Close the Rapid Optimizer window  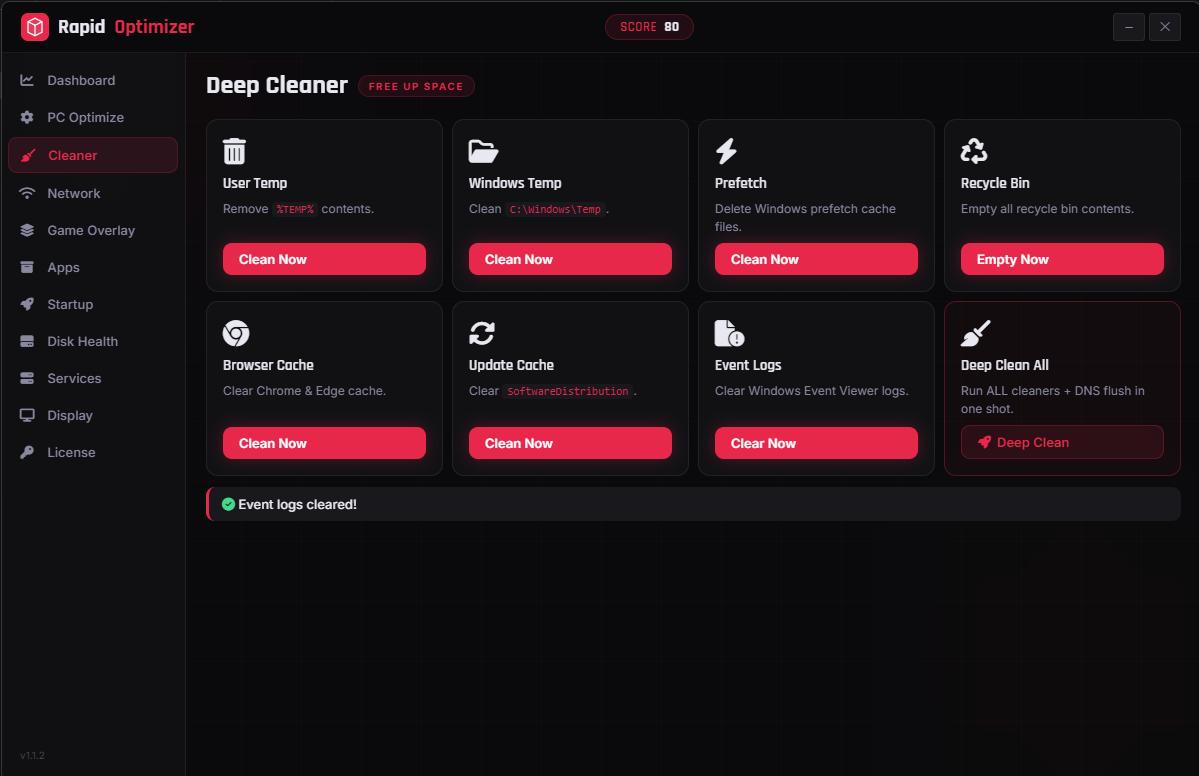1165,27
